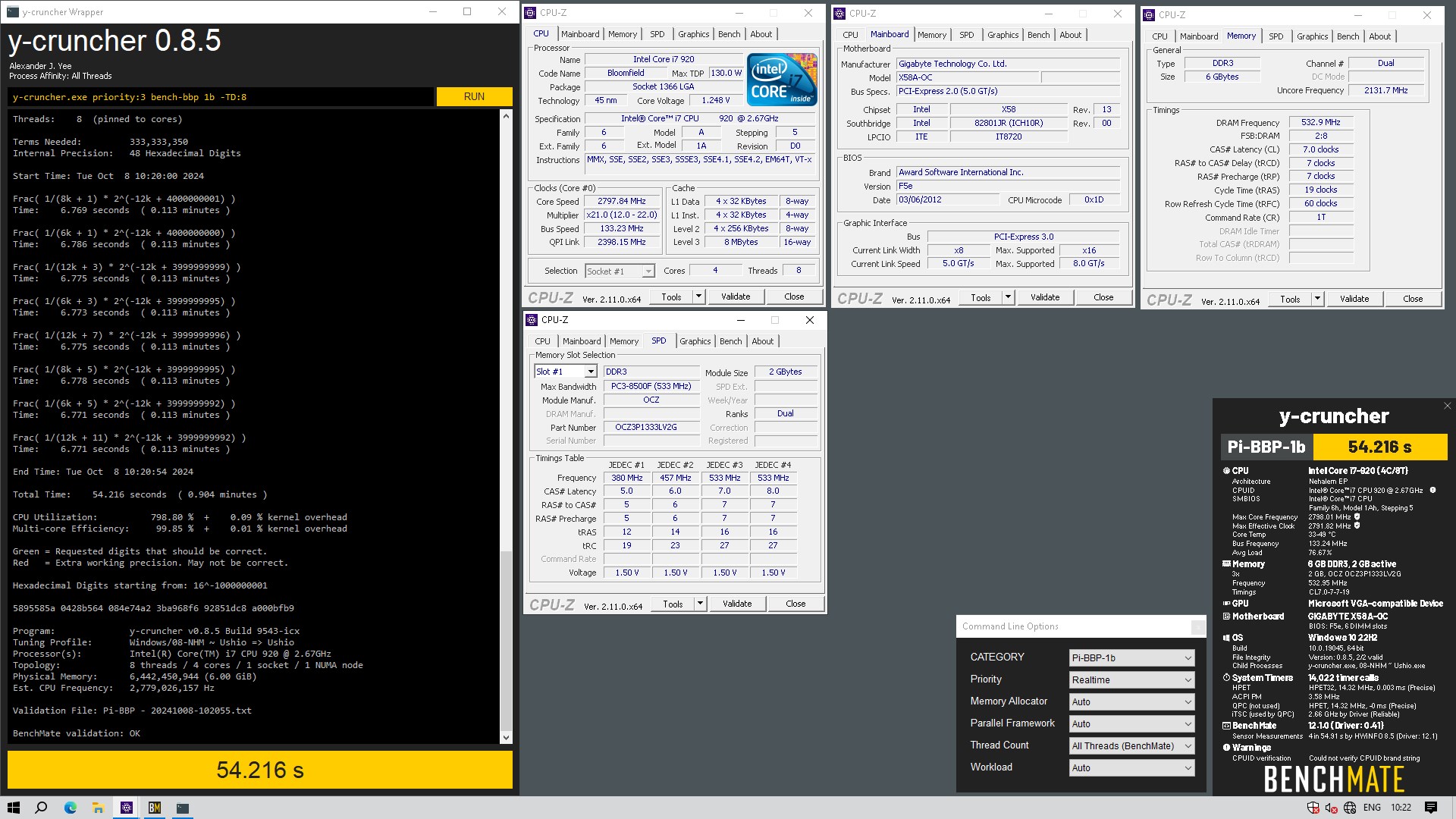Image resolution: width=1456 pixels, height=819 pixels.
Task: Open the Windows Security tray icon
Action: [x=1313, y=808]
